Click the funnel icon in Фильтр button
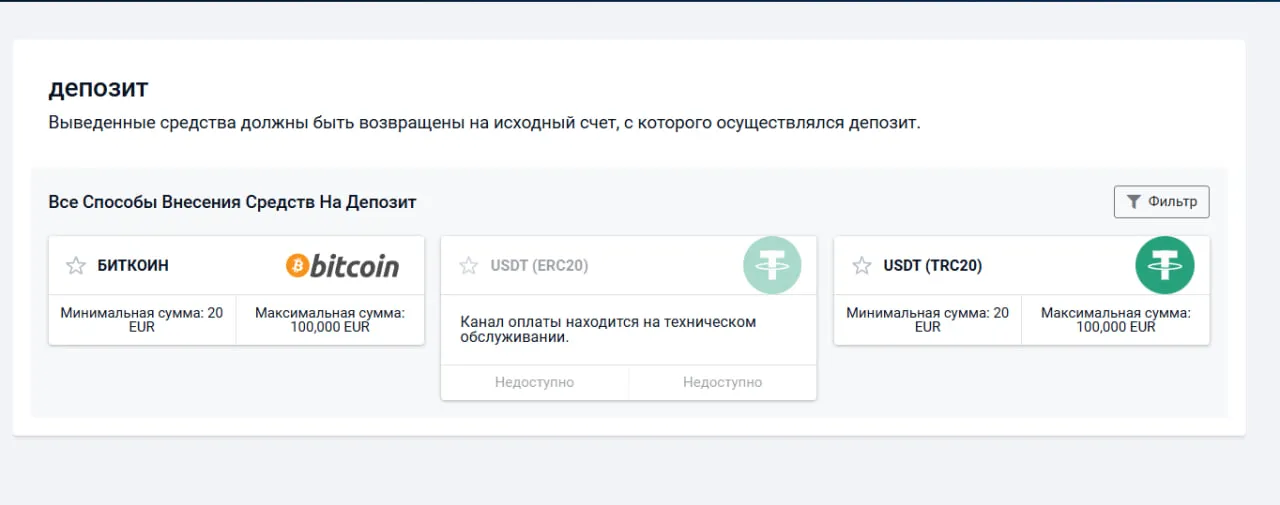Viewport: 1280px width, 505px height. [x=1133, y=202]
